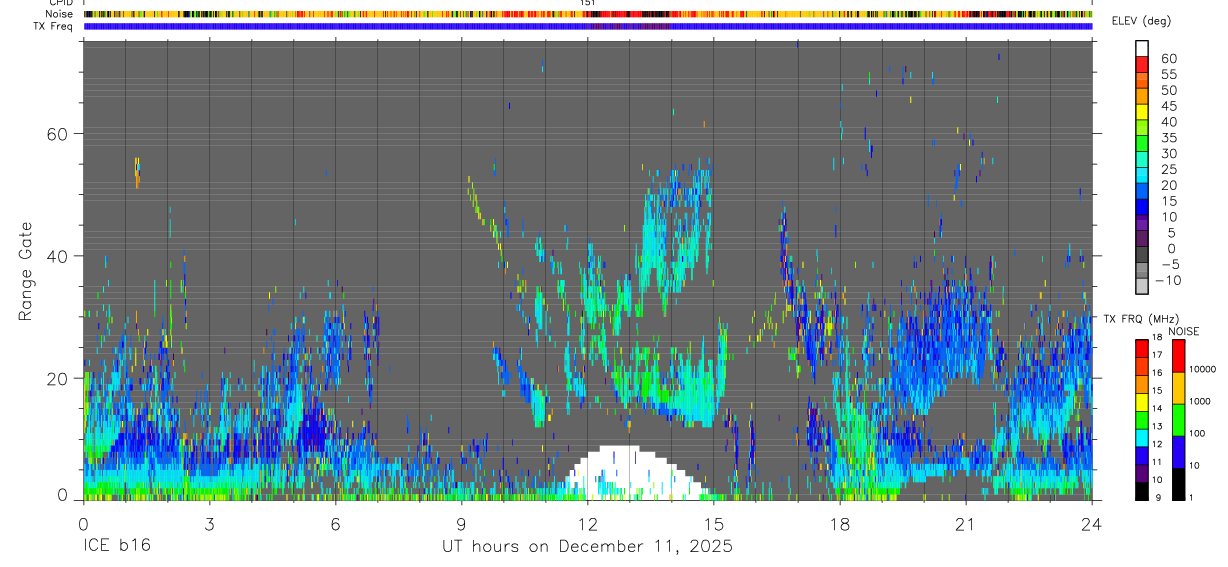Click the Range Gate axis label '40'

click(x=58, y=256)
